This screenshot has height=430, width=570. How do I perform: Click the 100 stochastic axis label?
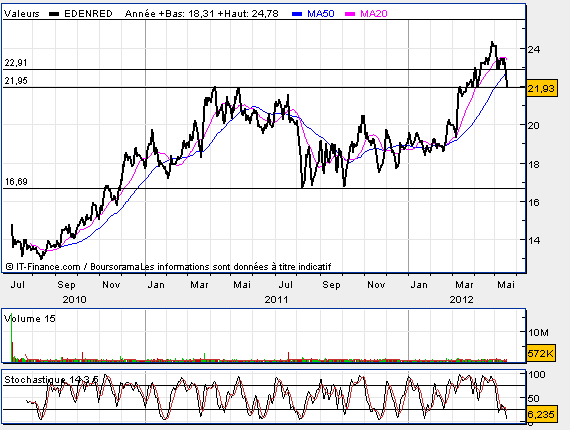537,374
